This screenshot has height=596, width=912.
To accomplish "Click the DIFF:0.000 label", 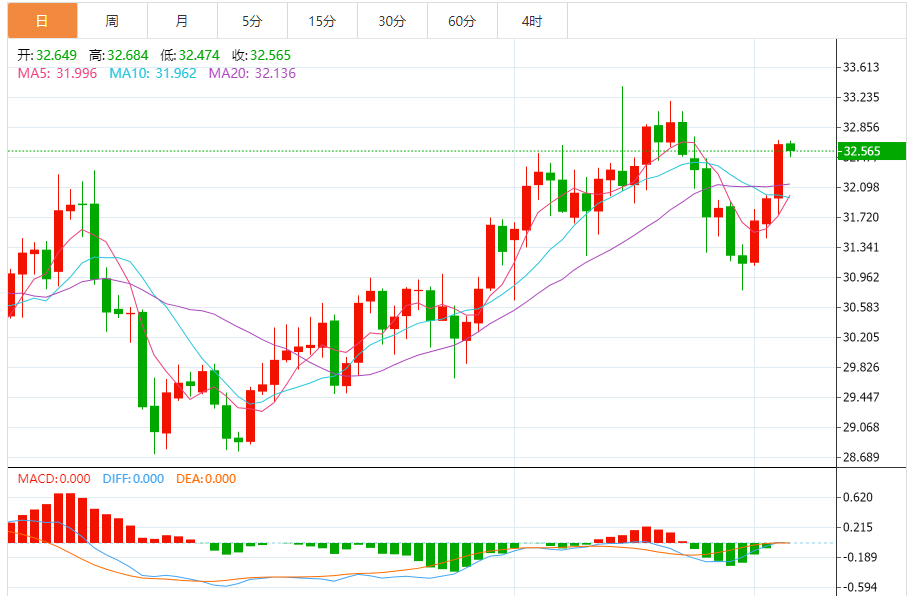I will tap(133, 479).
